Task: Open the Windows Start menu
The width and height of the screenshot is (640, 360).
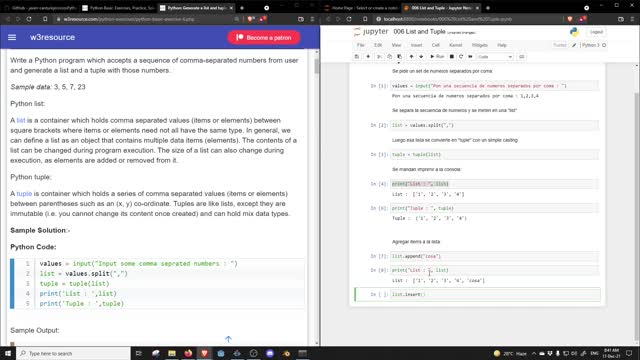Action: [x=8, y=353]
